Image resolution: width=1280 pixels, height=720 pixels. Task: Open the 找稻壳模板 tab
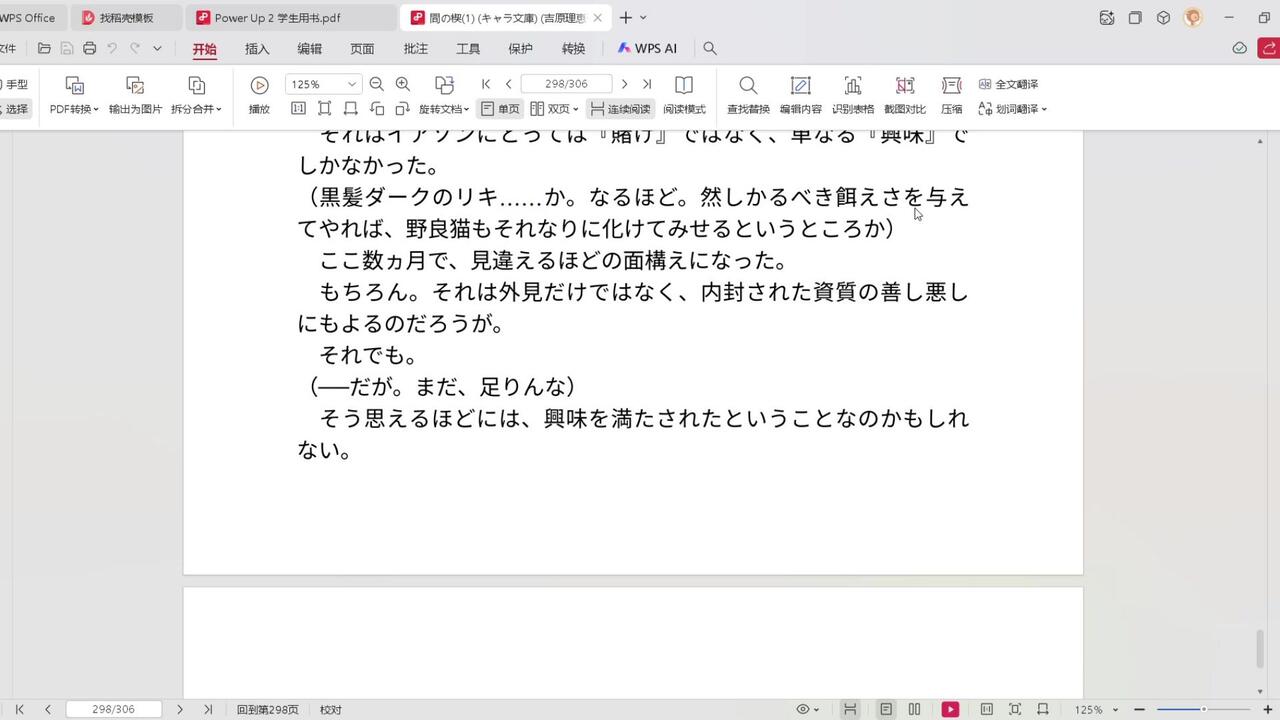point(126,18)
